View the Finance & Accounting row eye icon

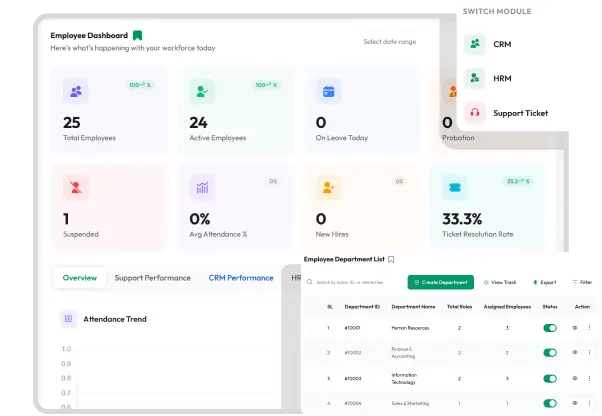pos(575,352)
